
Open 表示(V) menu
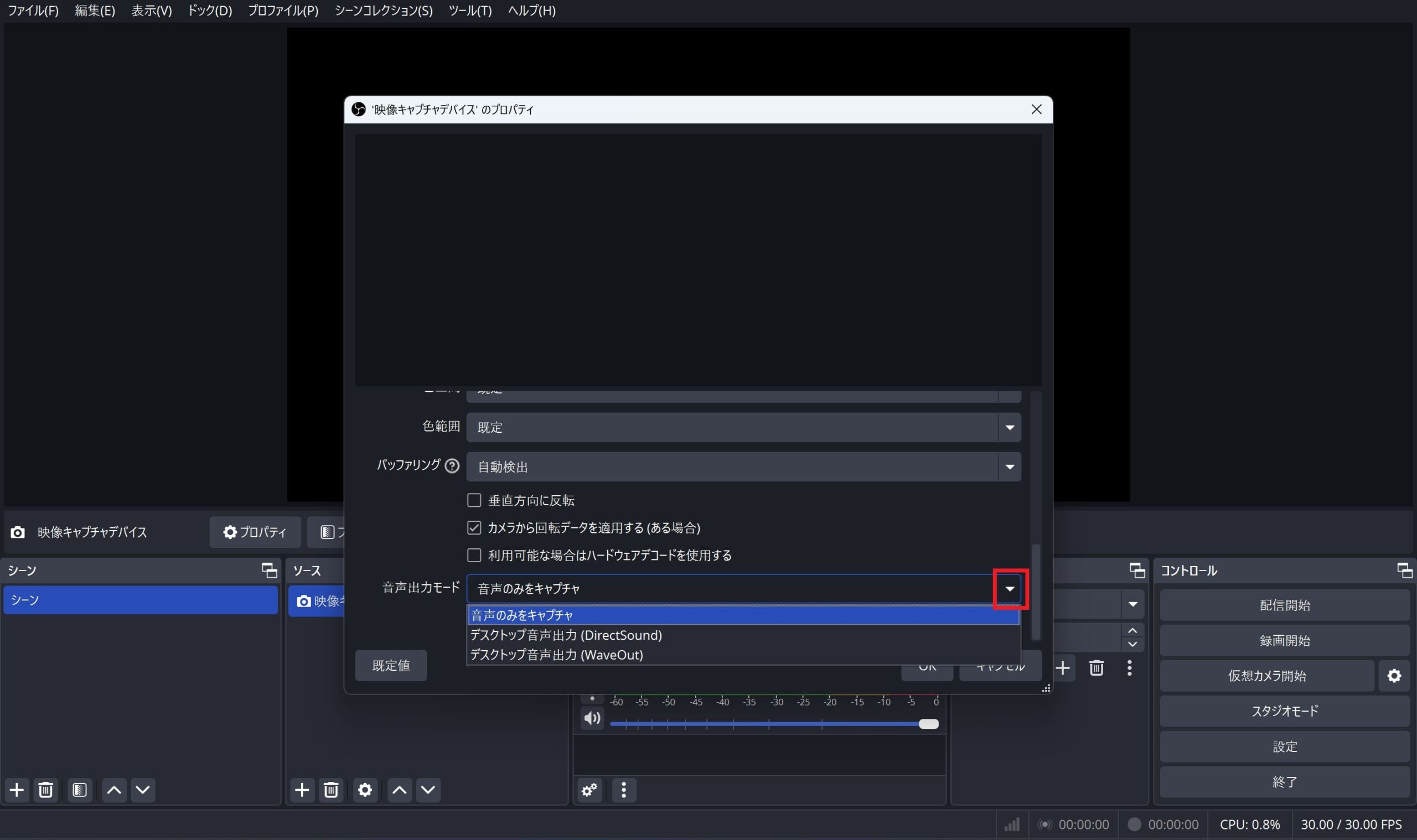(x=152, y=11)
